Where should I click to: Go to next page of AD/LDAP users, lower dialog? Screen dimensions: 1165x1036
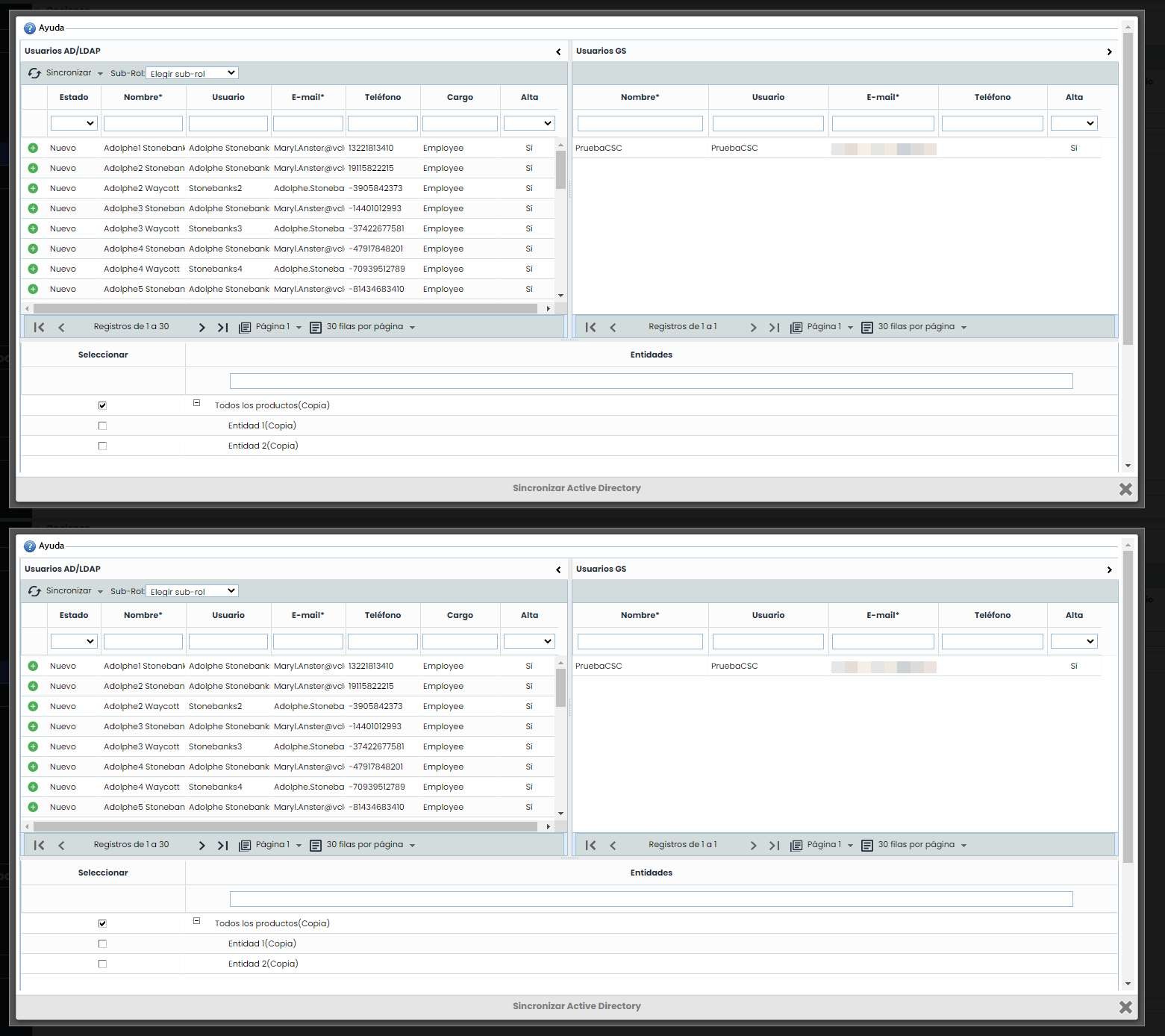pos(202,845)
